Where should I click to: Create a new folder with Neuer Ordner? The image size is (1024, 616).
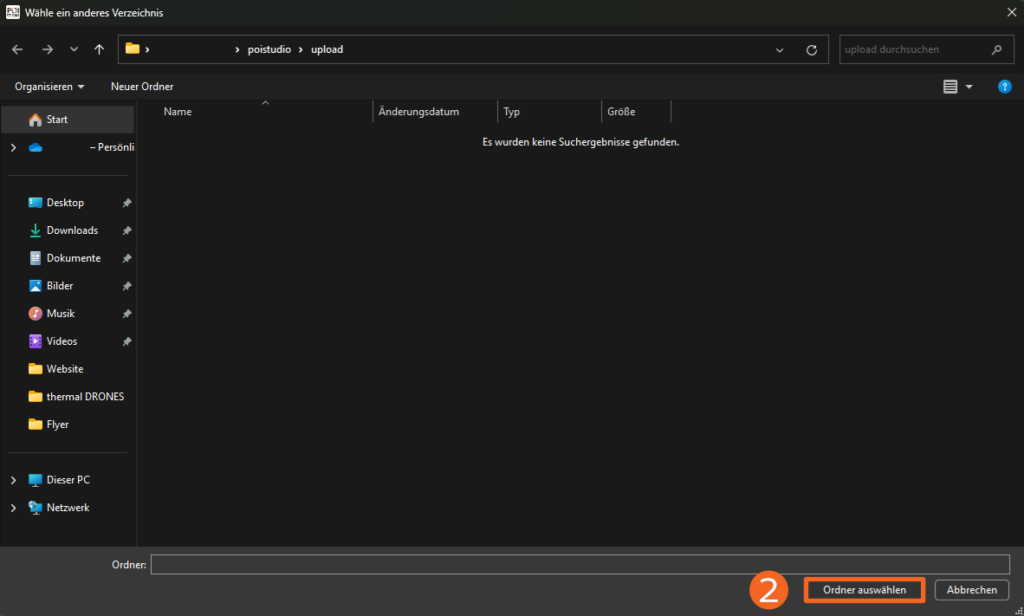point(142,87)
